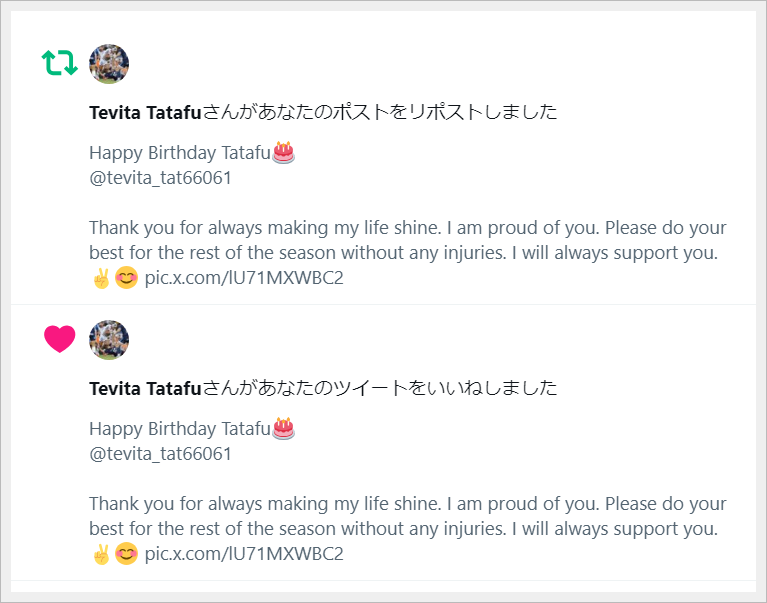Click Tevita Tatafu's name in the repost notification

point(145,112)
